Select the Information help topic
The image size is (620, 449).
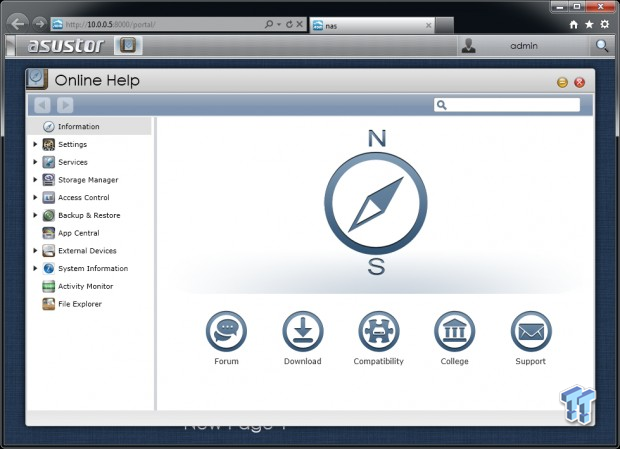[89, 126]
